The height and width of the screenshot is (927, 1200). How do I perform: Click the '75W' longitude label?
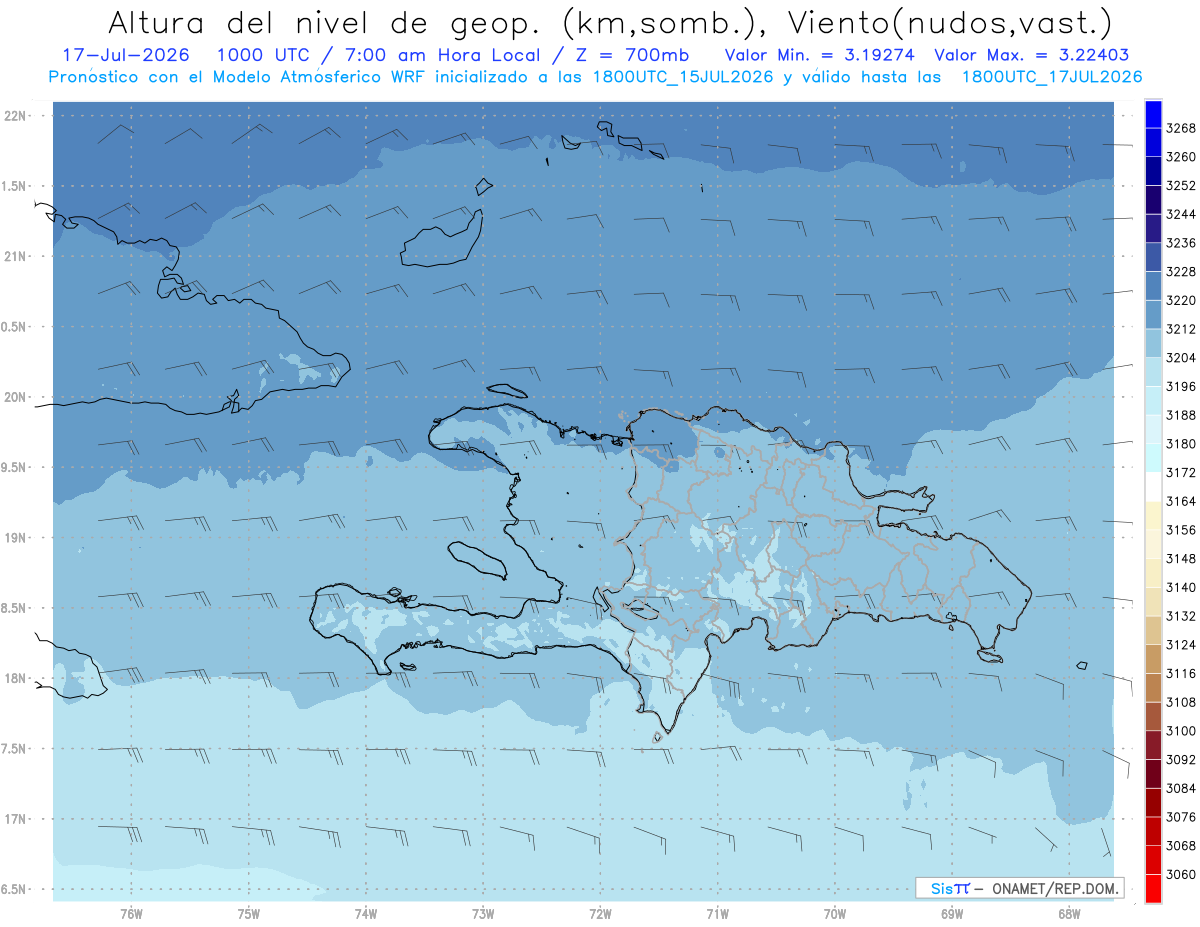[x=249, y=913]
